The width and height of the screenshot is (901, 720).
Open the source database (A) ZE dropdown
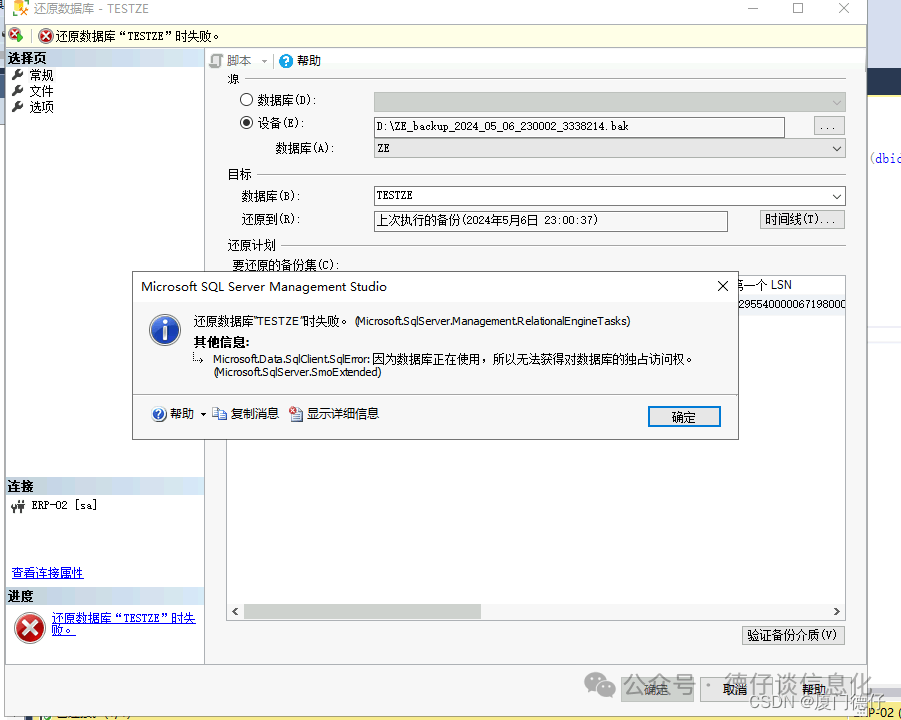point(837,148)
